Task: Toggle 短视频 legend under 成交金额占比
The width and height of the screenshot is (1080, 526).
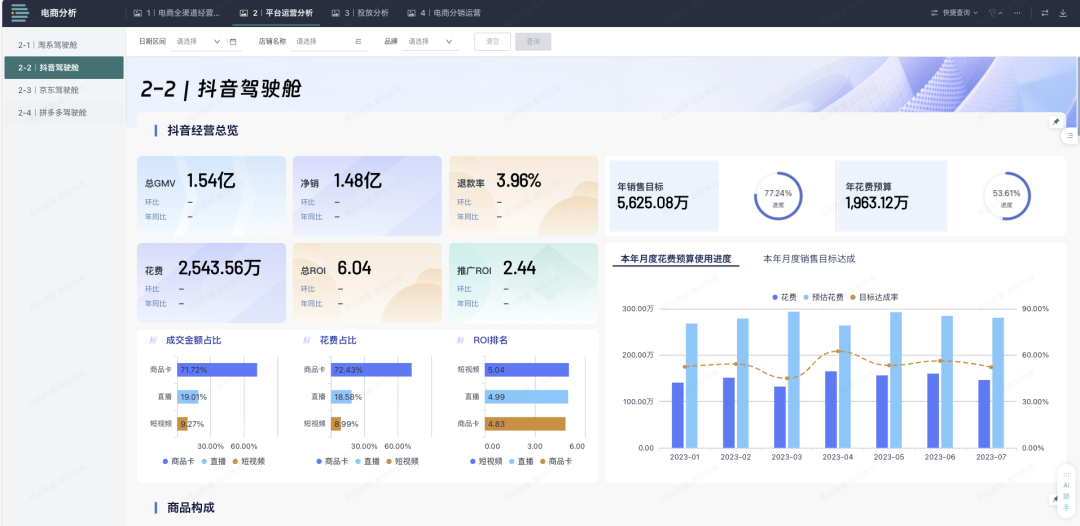Action: click(249, 461)
